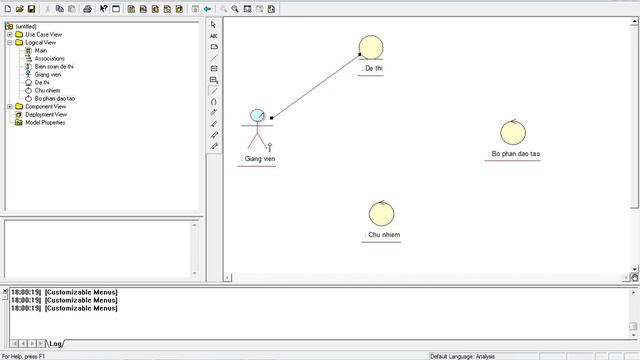Select the Object Link line tool
The image size is (640, 360).
(213, 91)
